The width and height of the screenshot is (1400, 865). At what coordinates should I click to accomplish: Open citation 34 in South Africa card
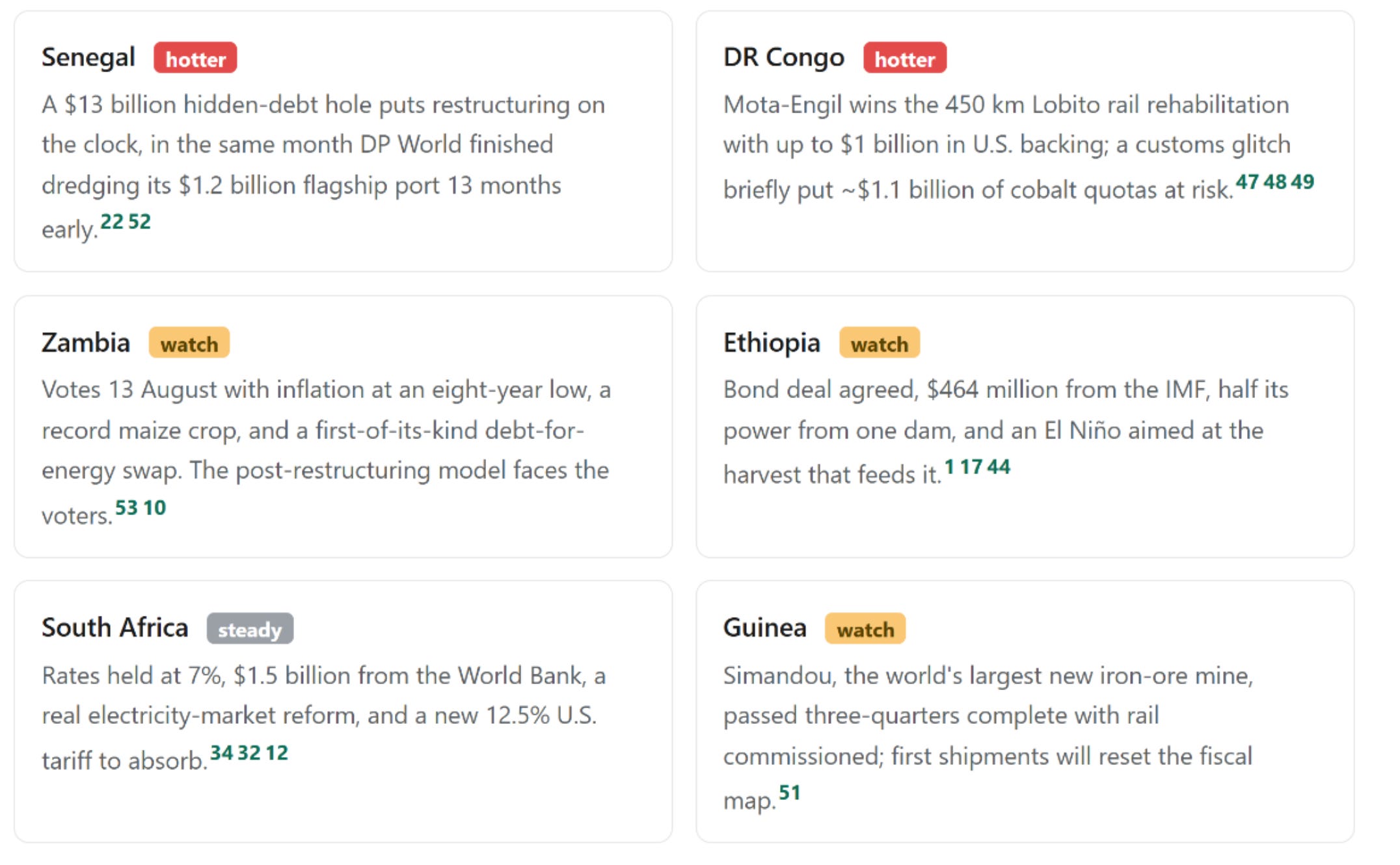(x=221, y=752)
